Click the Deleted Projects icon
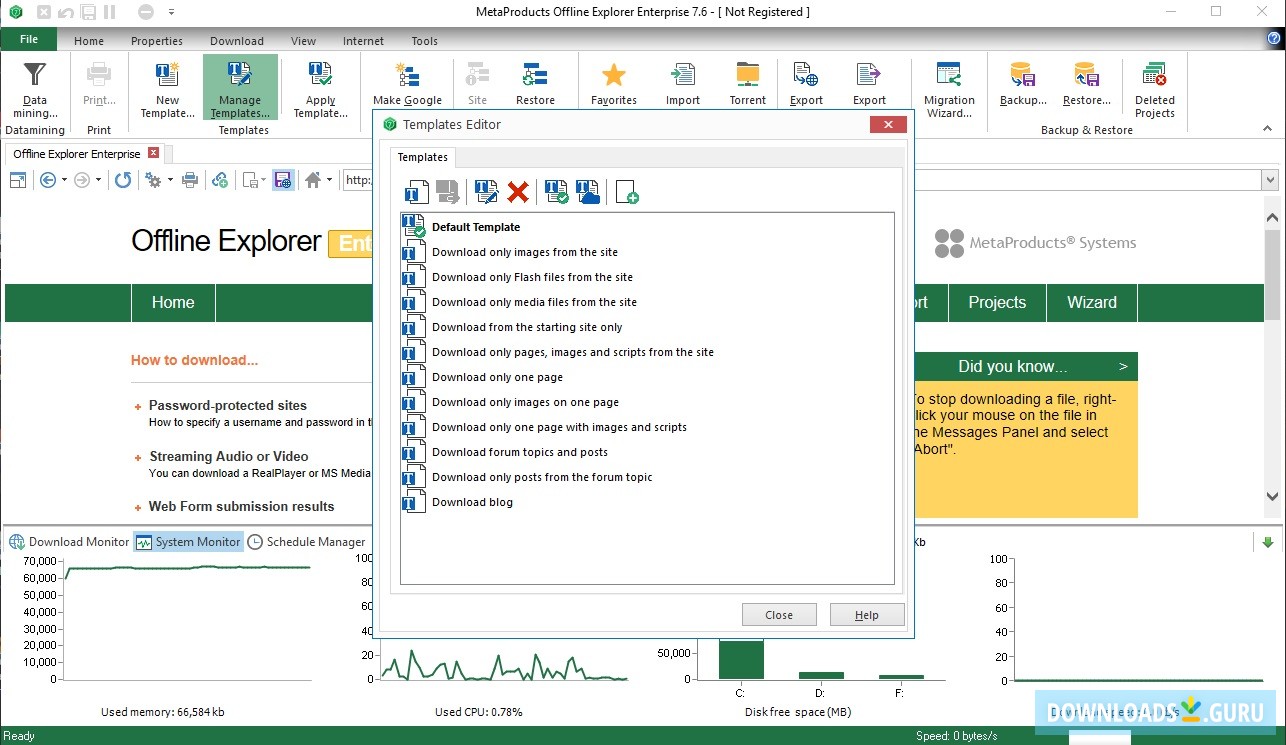1286x745 pixels. (1154, 82)
